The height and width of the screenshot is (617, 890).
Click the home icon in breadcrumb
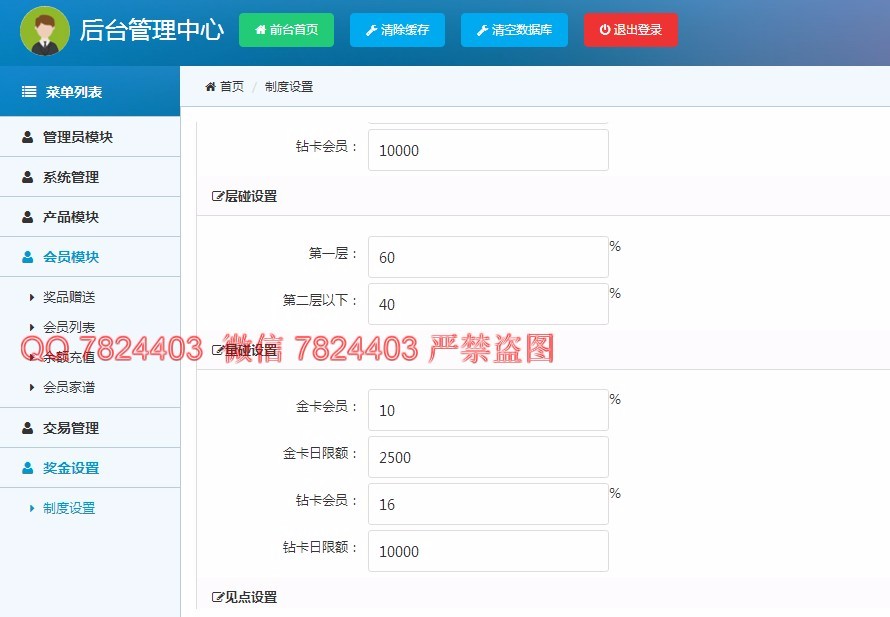[x=211, y=86]
